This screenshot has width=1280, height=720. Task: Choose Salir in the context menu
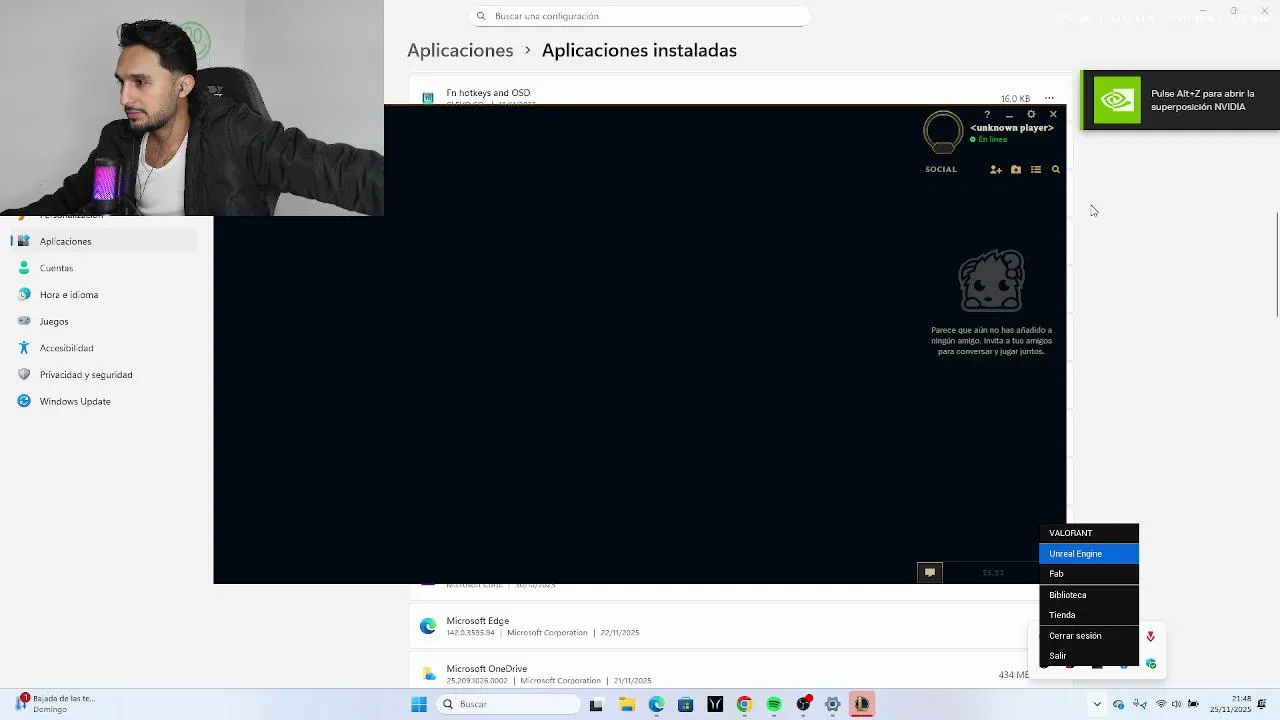(x=1089, y=656)
